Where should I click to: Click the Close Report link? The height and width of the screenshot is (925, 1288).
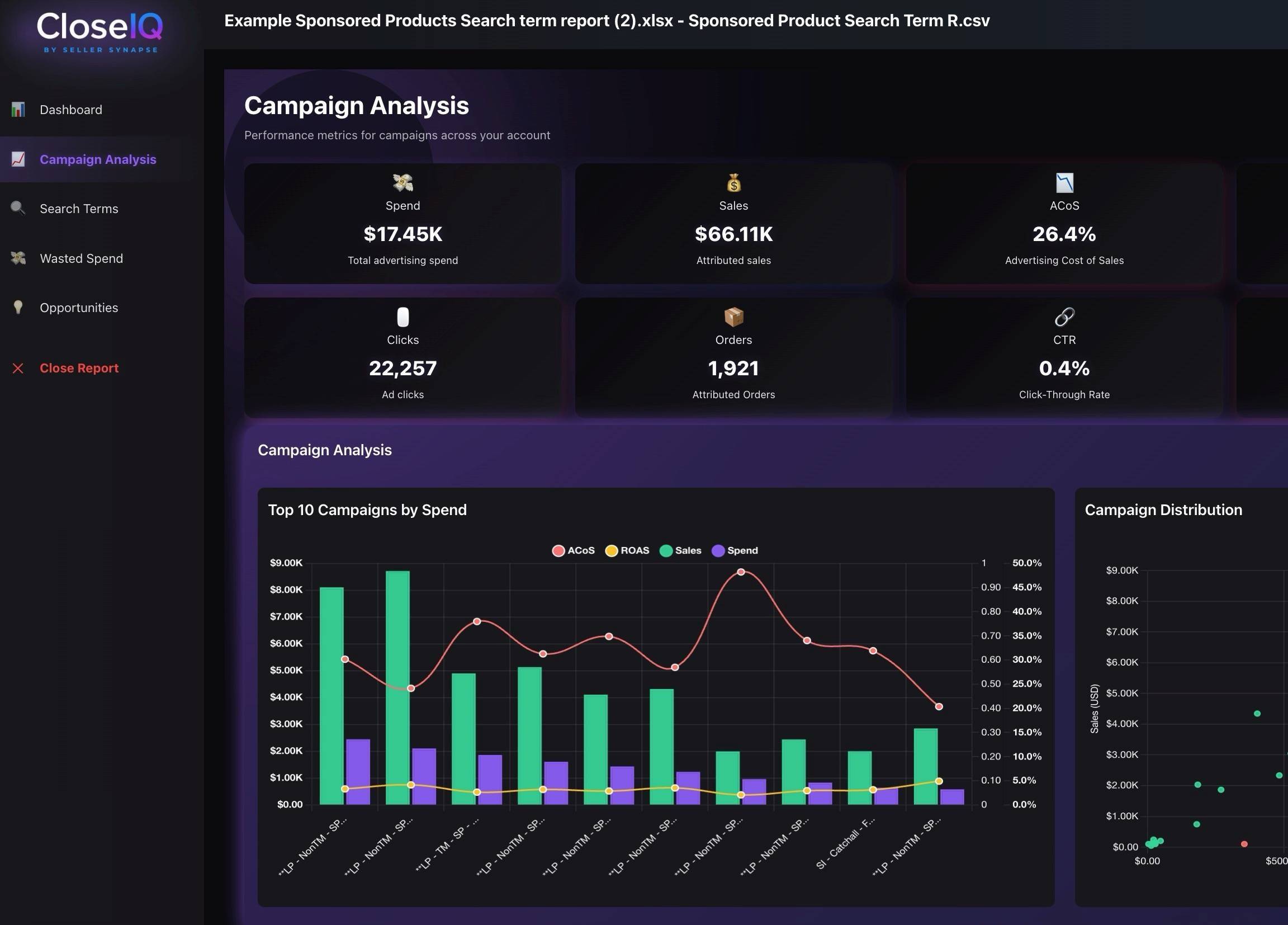point(79,368)
